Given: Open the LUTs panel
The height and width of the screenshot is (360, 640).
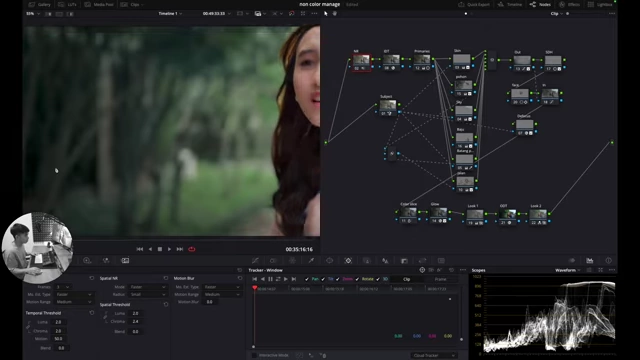Looking at the screenshot, I should pos(68,4).
